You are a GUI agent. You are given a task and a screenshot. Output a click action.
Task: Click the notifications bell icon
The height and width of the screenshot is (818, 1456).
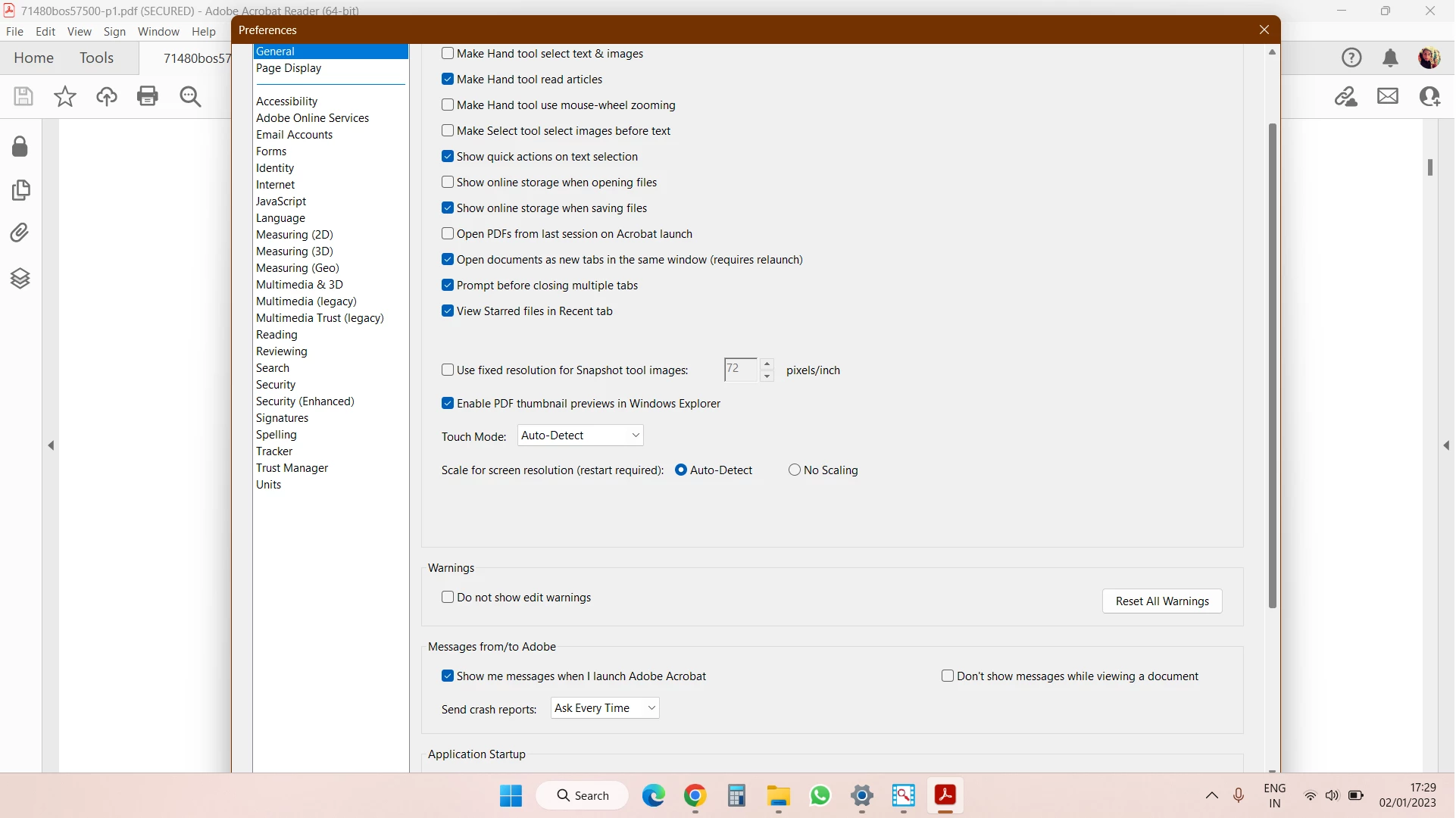(1390, 58)
